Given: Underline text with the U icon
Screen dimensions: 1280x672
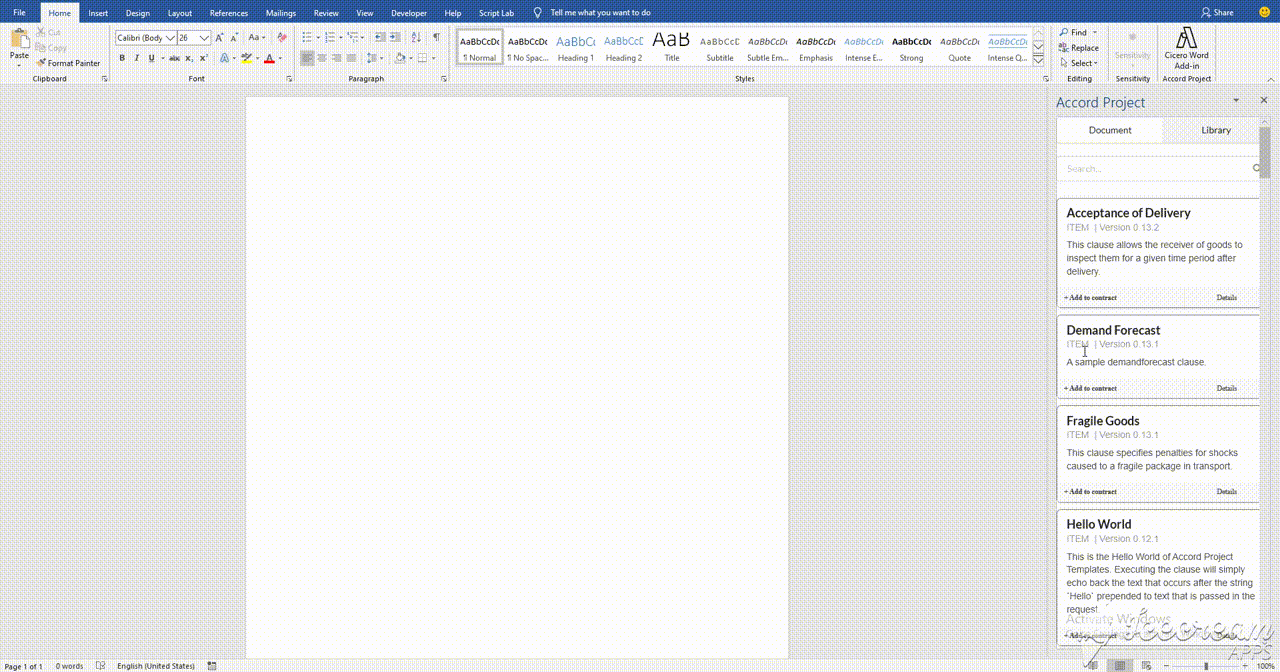Looking at the screenshot, I should click(151, 58).
